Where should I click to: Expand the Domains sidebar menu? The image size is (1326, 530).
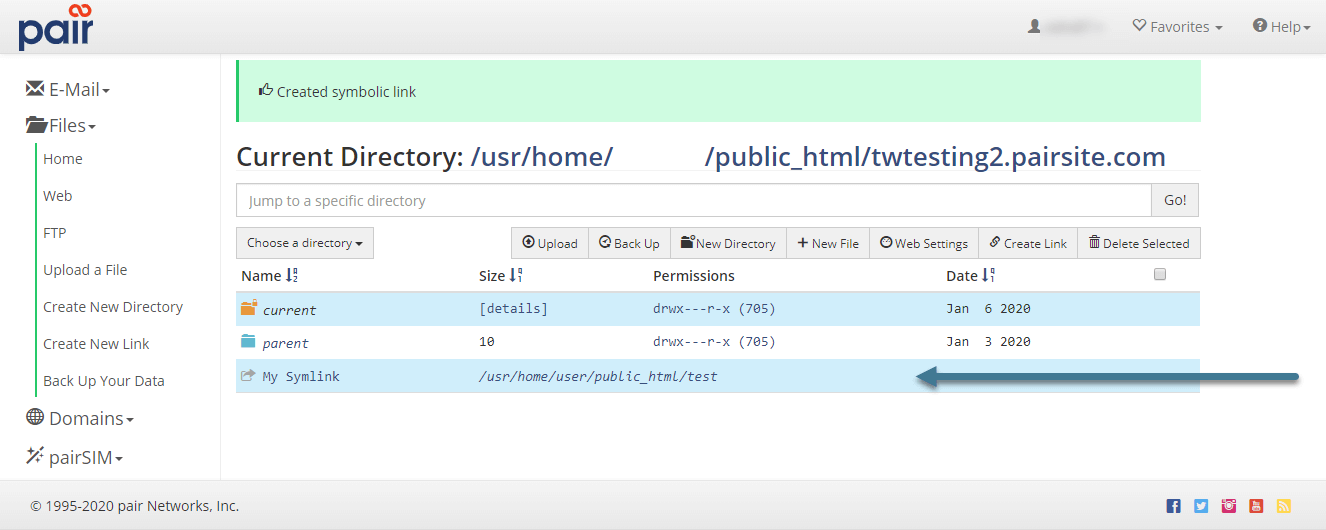tap(80, 419)
